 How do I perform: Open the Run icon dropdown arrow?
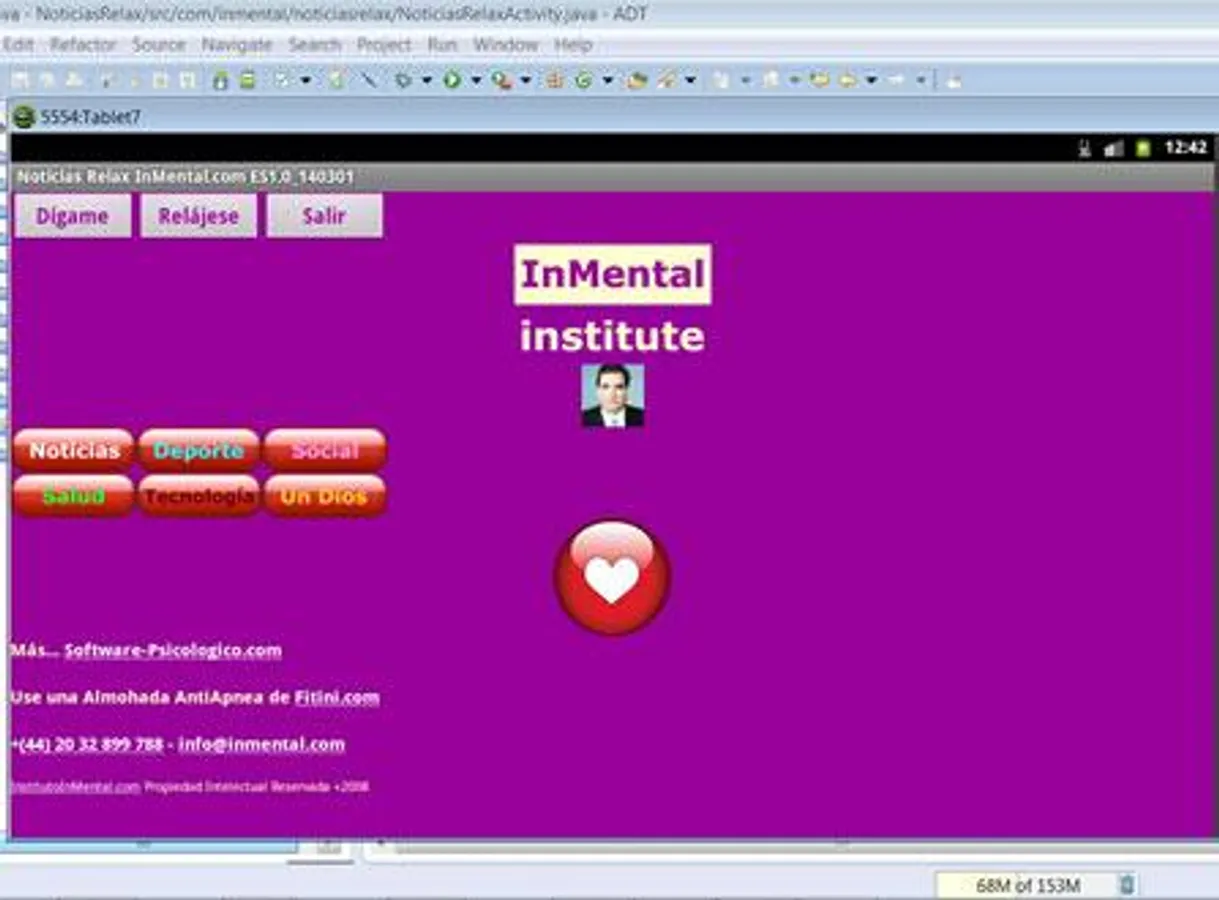[x=476, y=80]
